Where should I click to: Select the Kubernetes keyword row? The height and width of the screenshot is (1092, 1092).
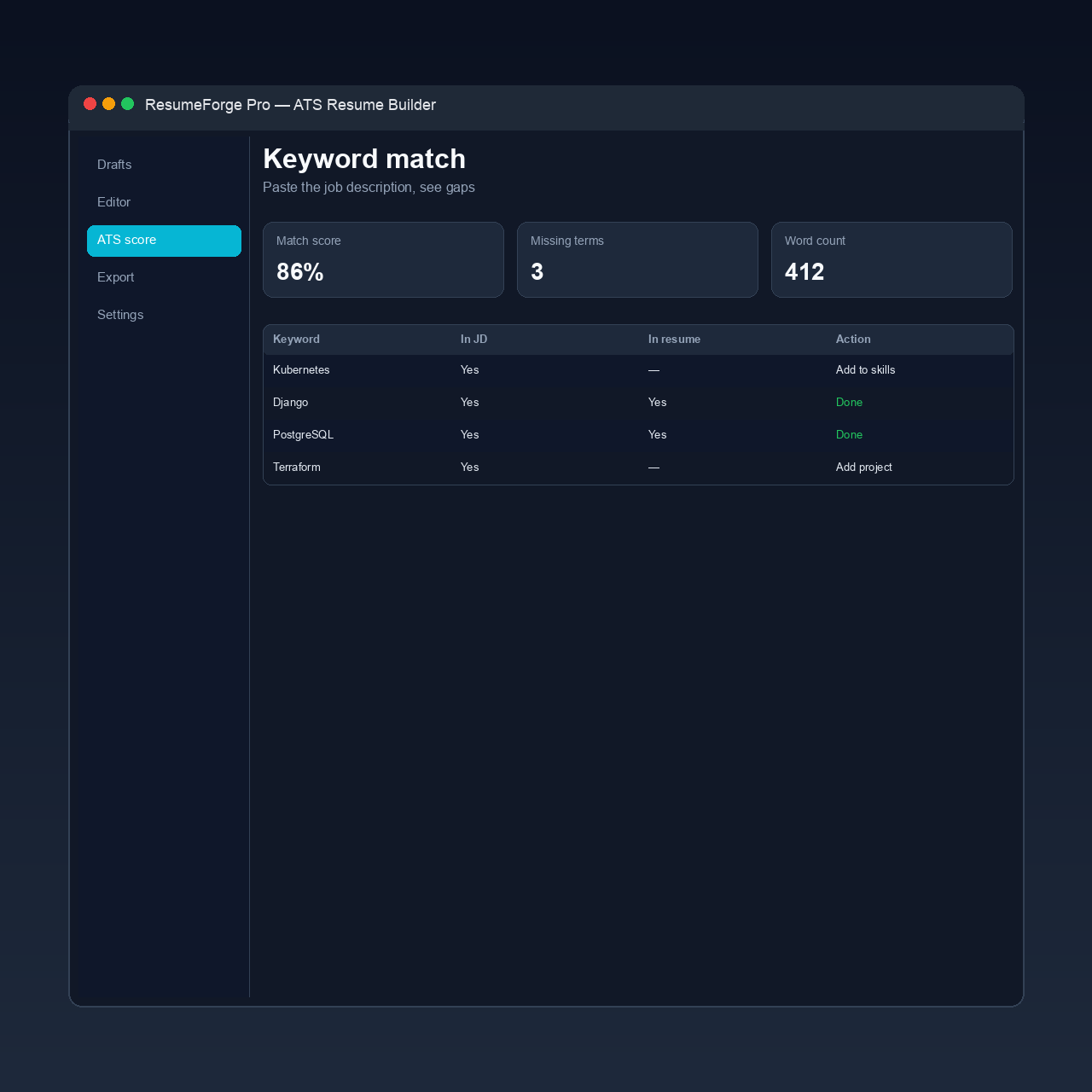(x=638, y=370)
